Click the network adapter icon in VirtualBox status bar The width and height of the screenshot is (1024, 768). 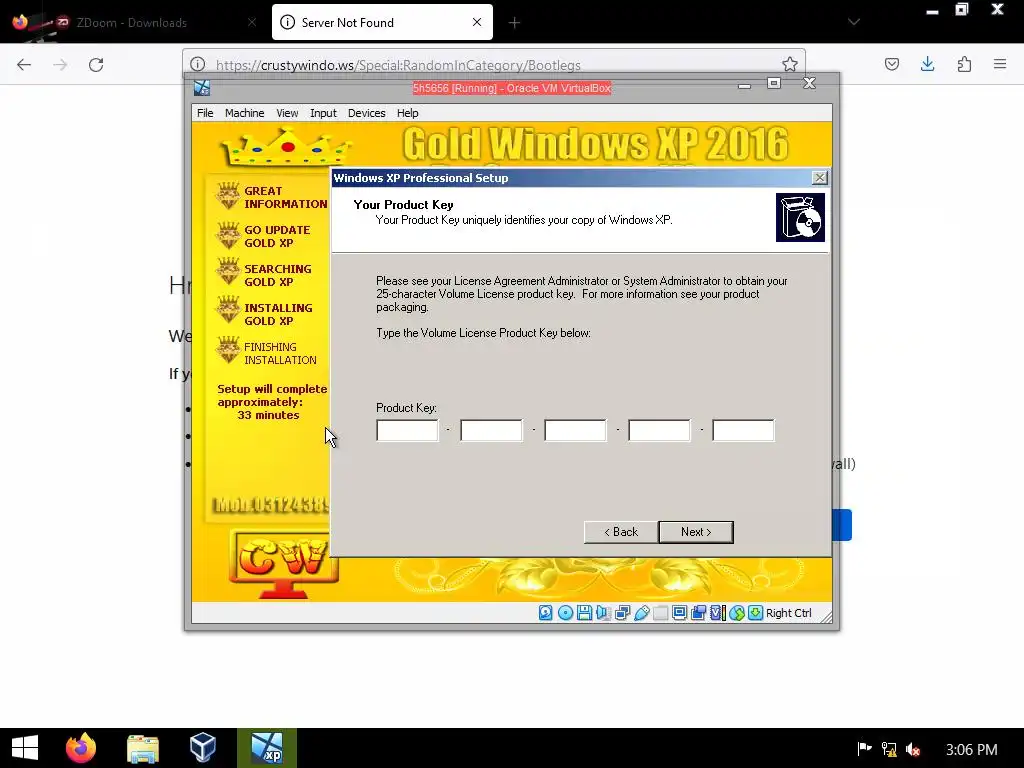click(622, 613)
